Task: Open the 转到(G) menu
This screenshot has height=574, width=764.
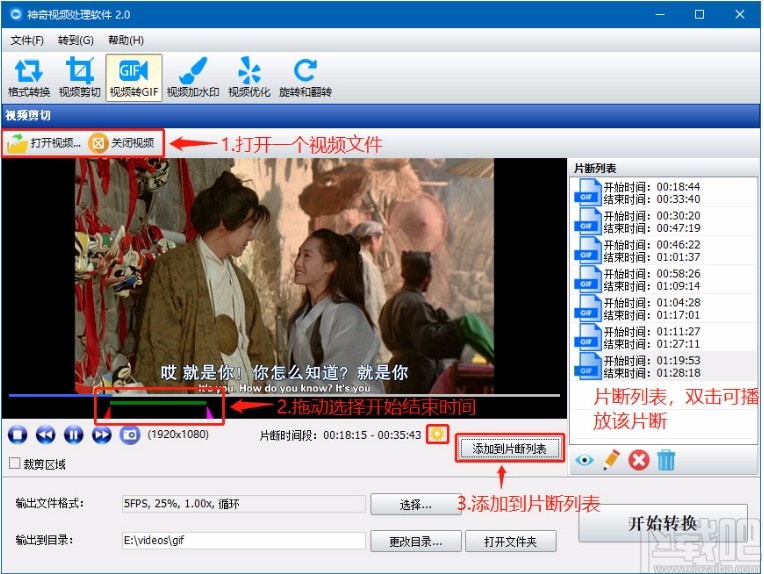Action: coord(76,40)
